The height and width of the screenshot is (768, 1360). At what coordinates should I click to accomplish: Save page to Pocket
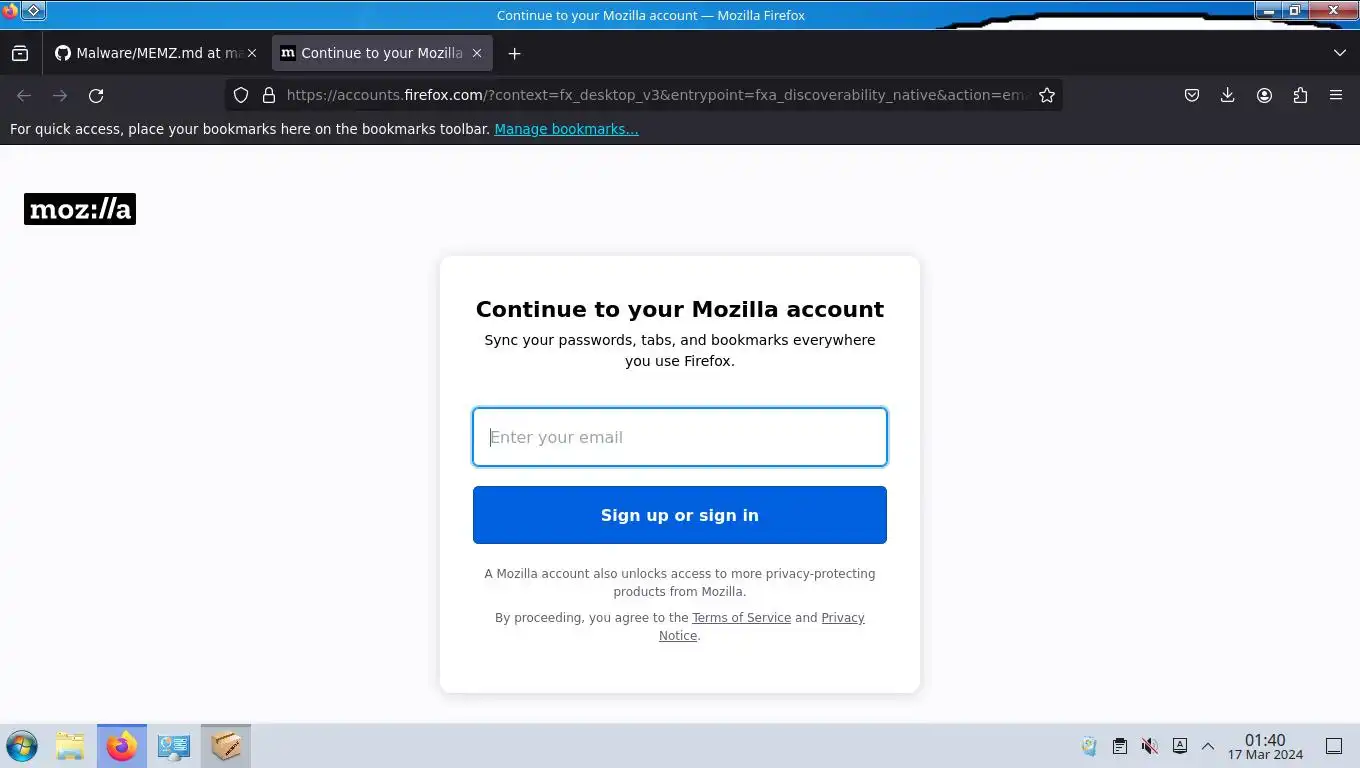tap(1192, 95)
